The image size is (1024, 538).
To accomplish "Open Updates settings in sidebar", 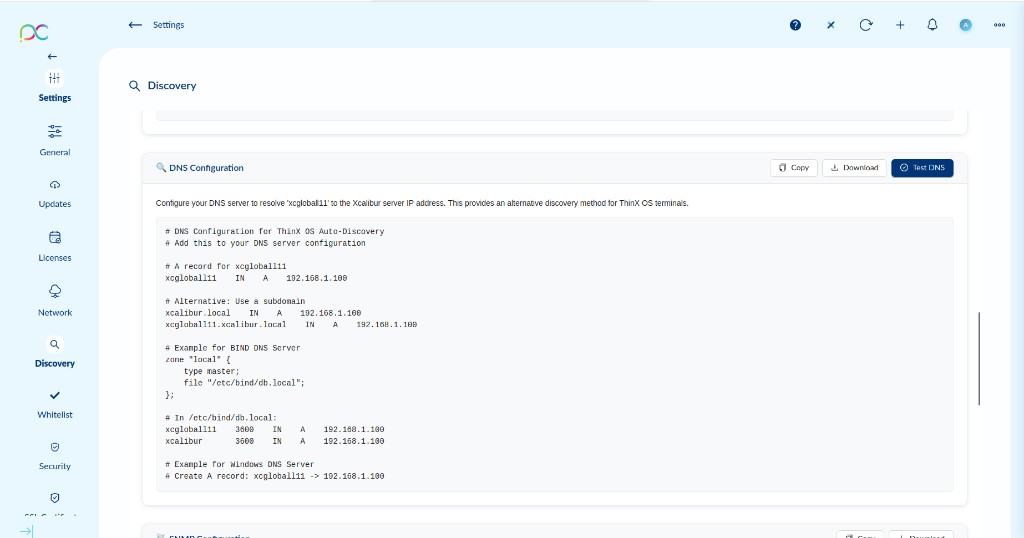I will 55,194.
